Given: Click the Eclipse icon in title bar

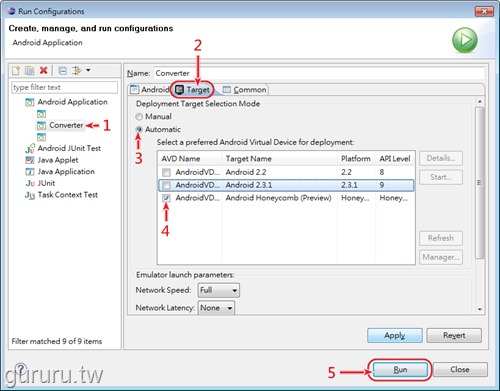Looking at the screenshot, I should [12, 11].
